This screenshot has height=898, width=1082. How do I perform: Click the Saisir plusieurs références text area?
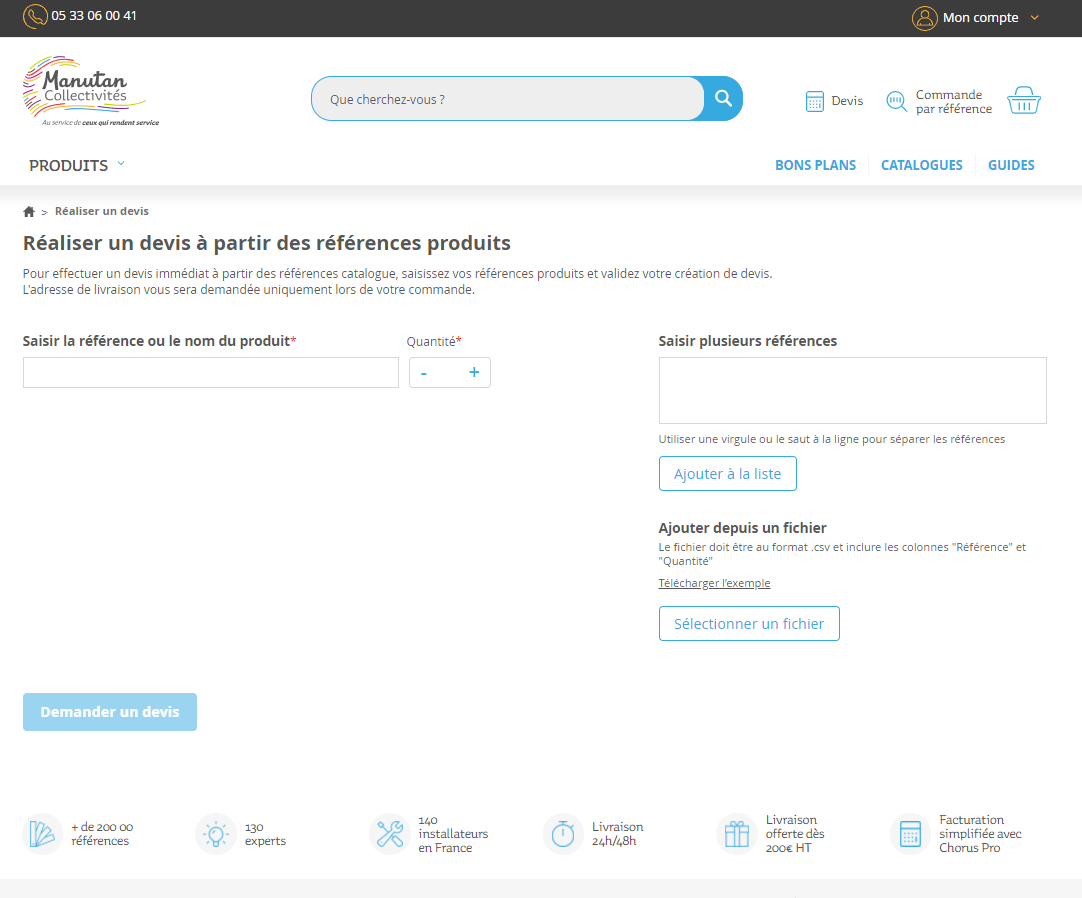tap(852, 390)
